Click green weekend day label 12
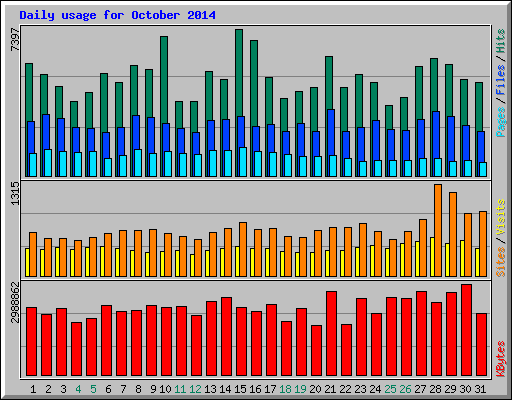Image resolution: width=512 pixels, height=400 pixels. [195, 389]
